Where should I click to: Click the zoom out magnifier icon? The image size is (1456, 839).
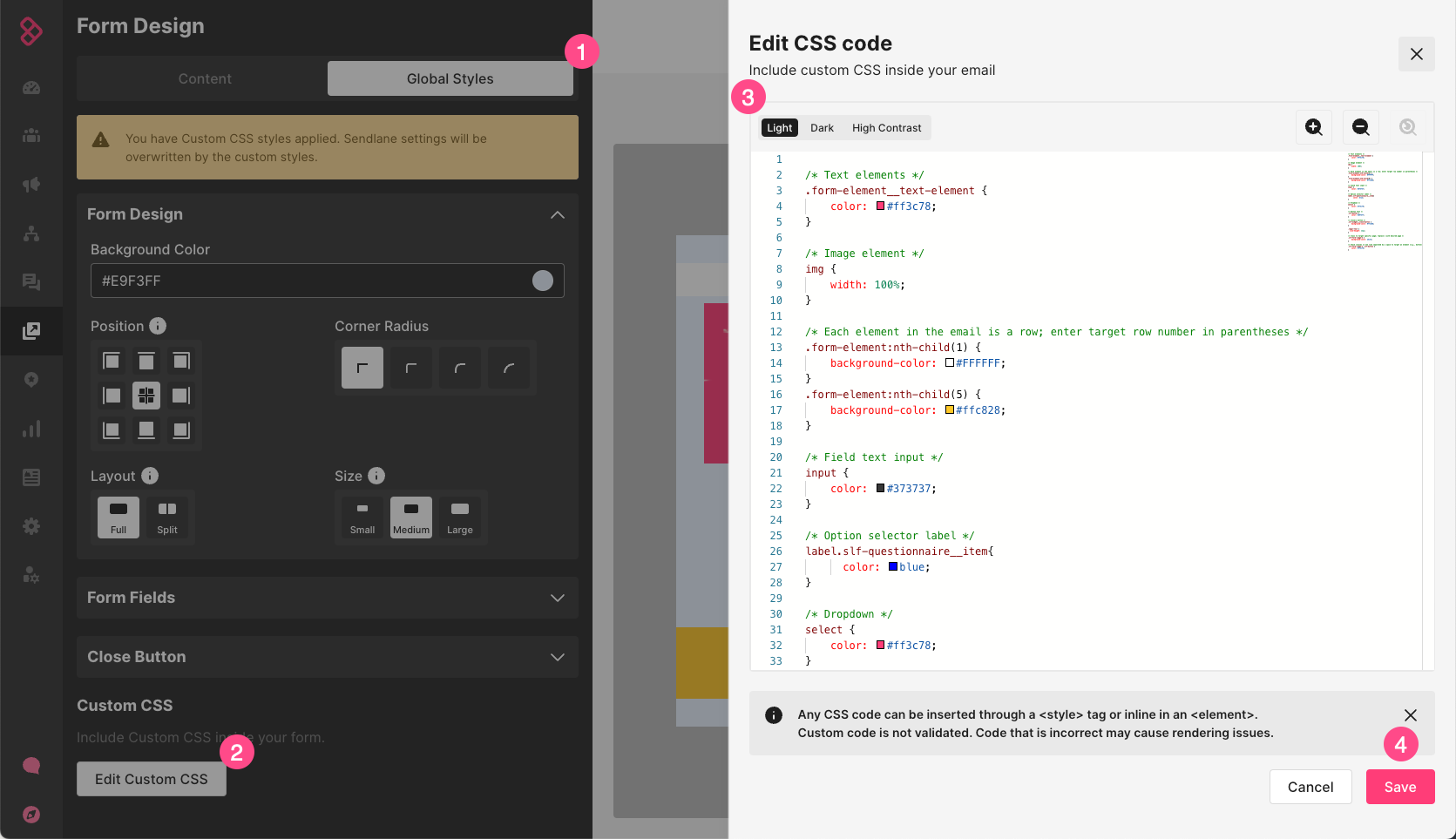(1360, 127)
